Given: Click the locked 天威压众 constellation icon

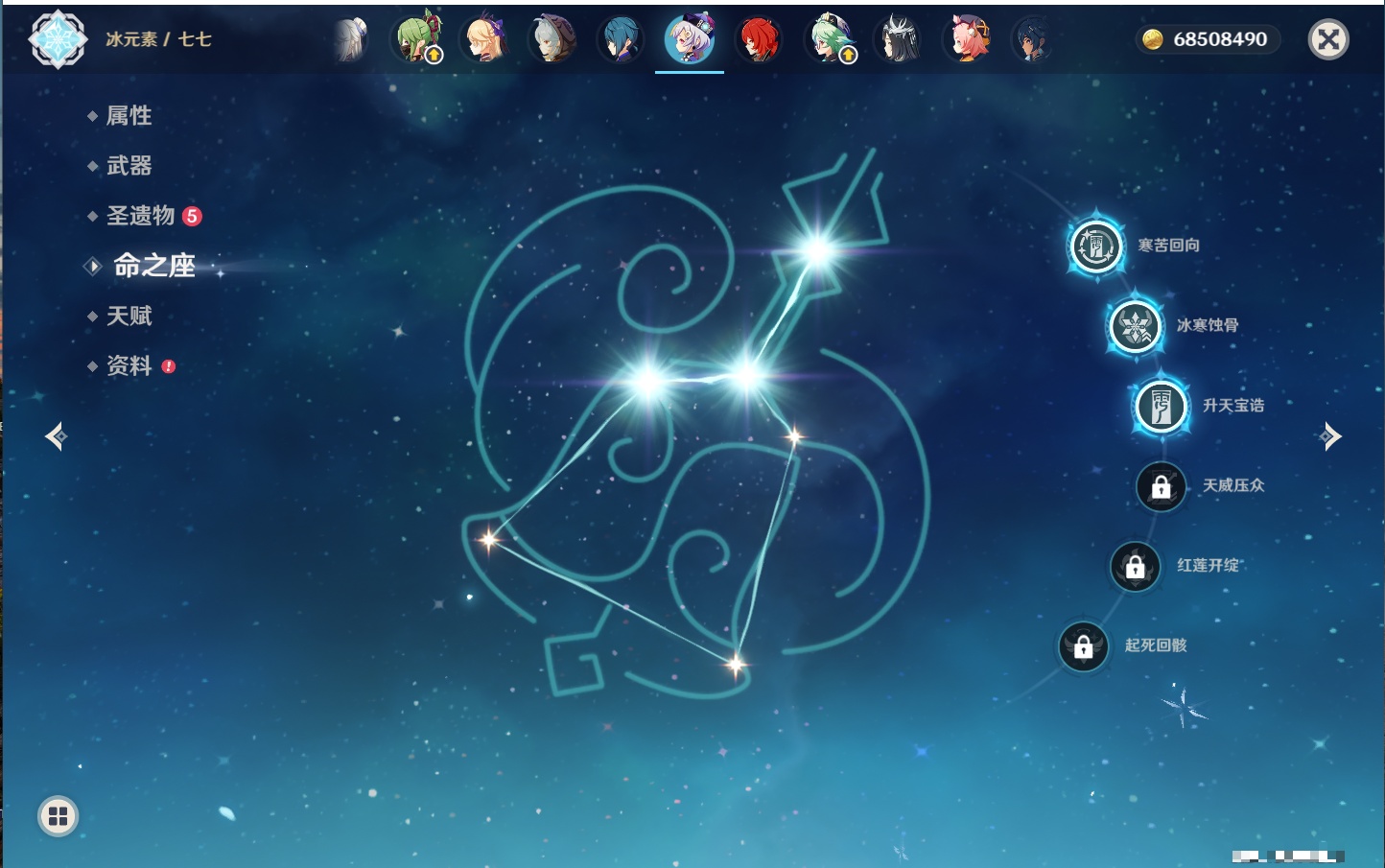Looking at the screenshot, I should pos(1162,486).
